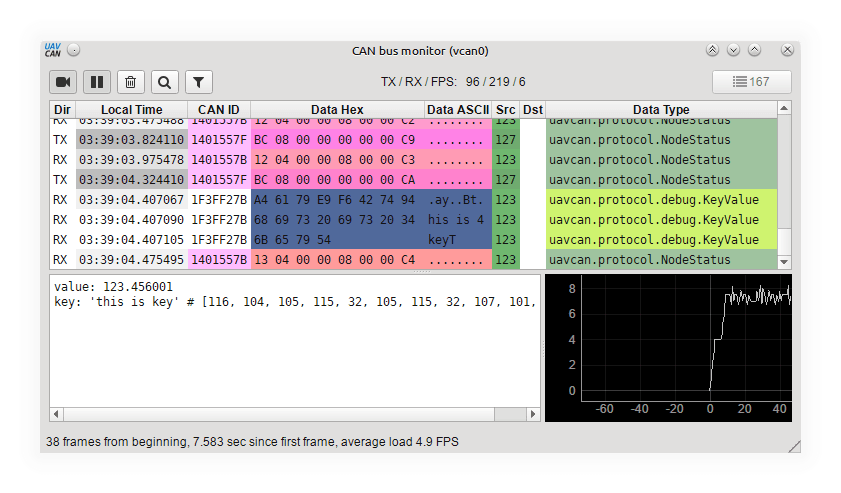Click the table's scroll down arrow
This screenshot has width=841, height=493.
(x=784, y=262)
